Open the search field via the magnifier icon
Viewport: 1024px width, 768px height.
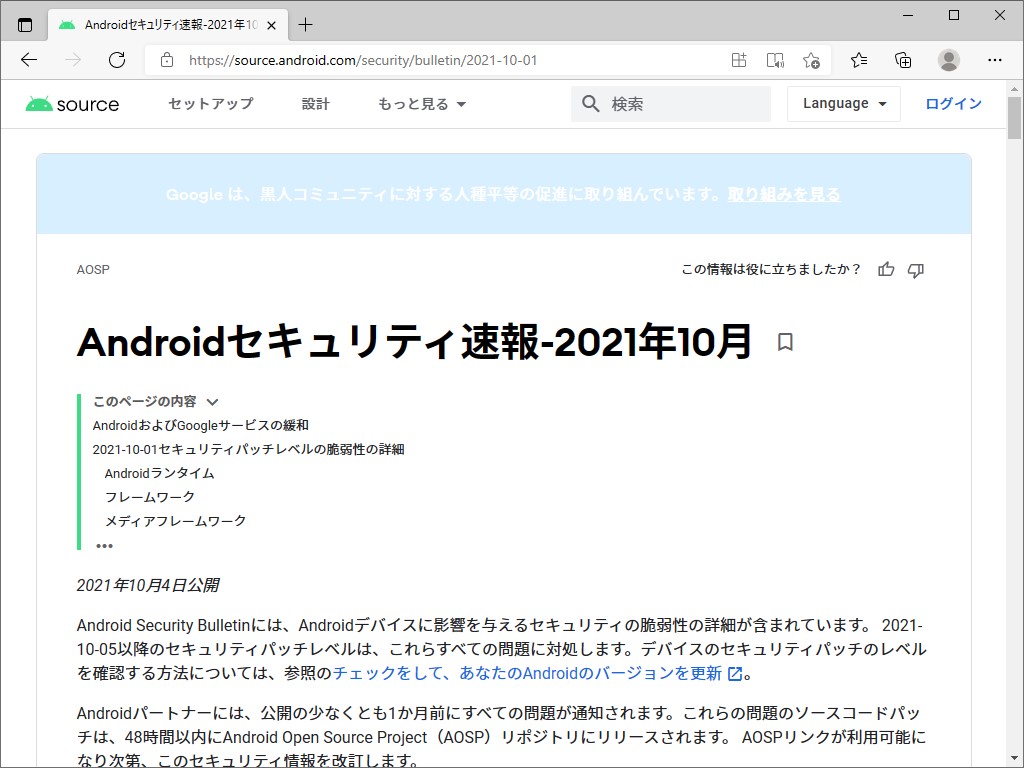(x=590, y=103)
